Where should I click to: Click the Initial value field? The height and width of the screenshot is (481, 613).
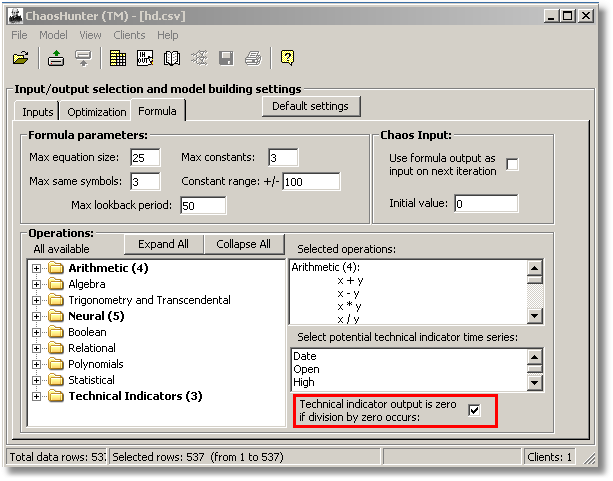pos(486,204)
